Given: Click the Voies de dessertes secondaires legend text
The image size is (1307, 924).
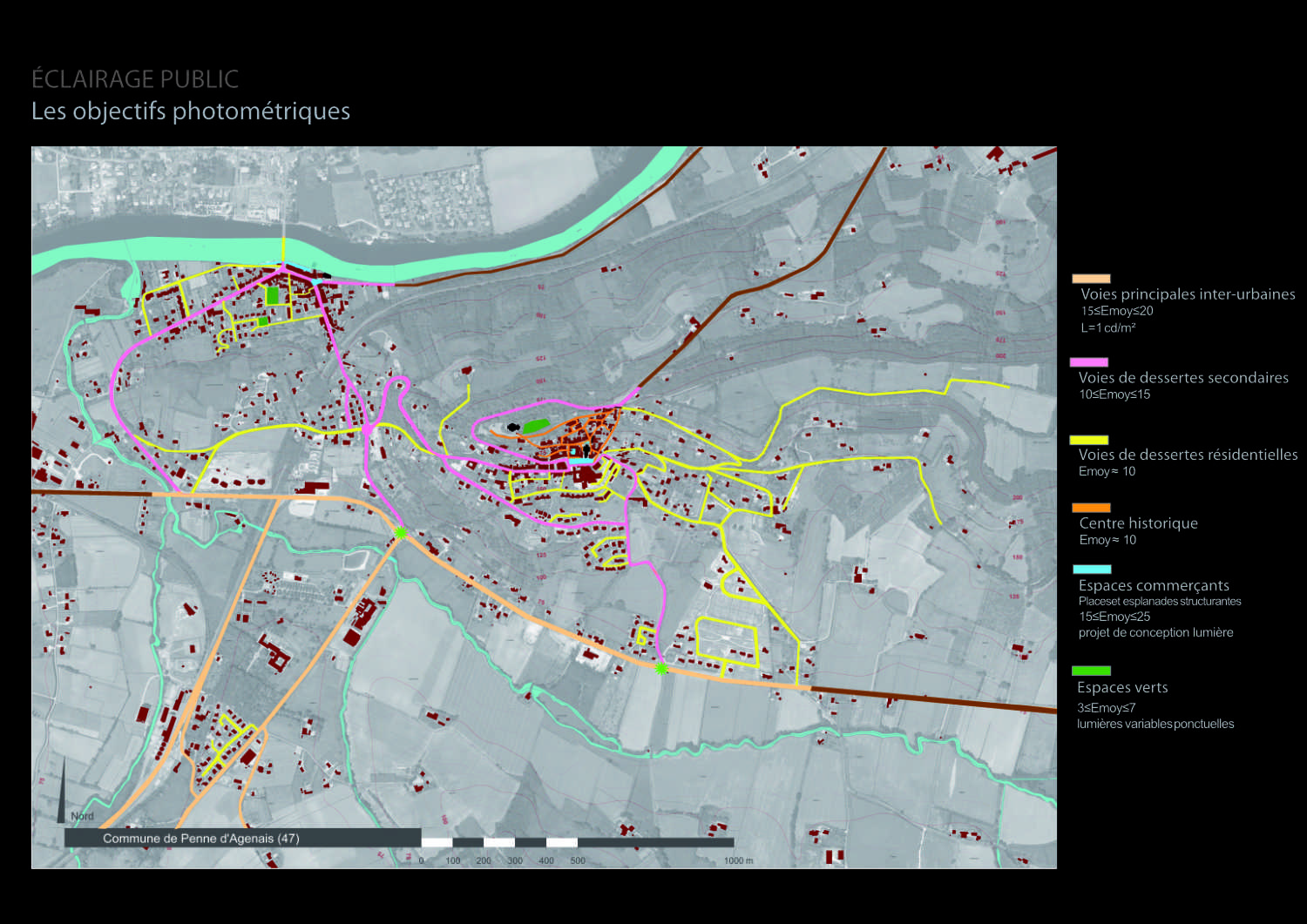Looking at the screenshot, I should pyautogui.click(x=1183, y=378).
